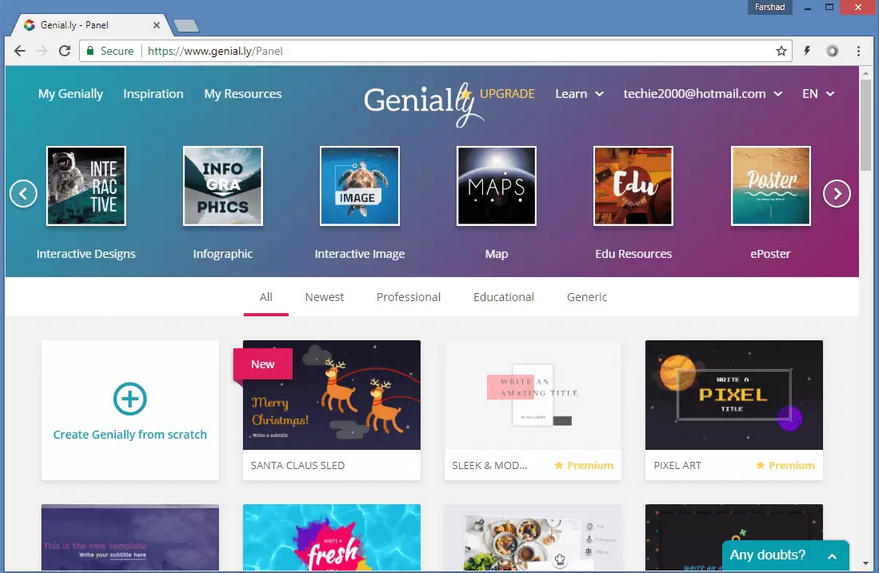Screen dimensions: 879x573
Task: Open the purple new template thumbnail
Action: tap(130, 537)
